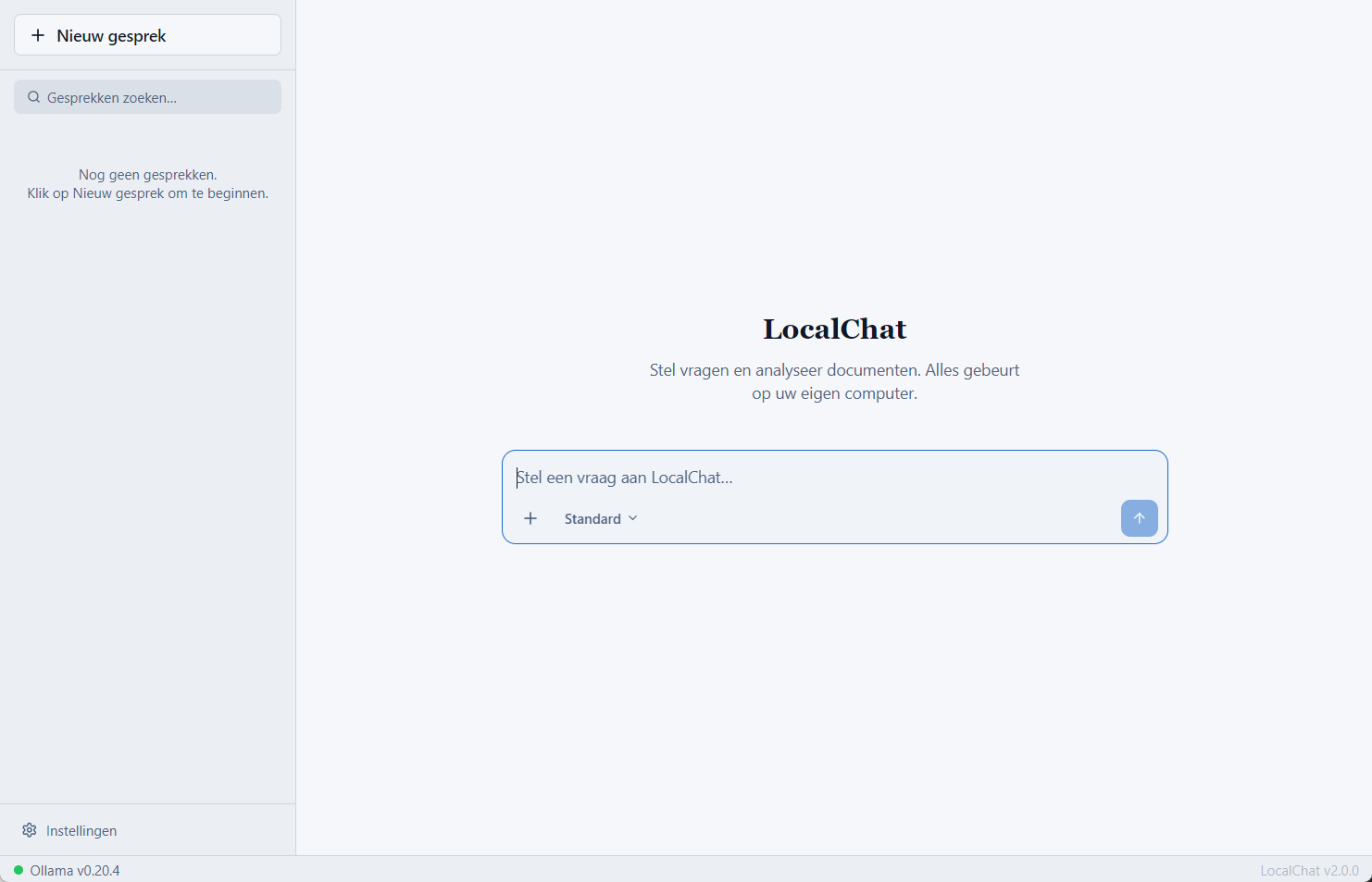Viewport: 1372px width, 882px height.
Task: Click the Ollama v0.20.4 status text
Action: click(75, 870)
